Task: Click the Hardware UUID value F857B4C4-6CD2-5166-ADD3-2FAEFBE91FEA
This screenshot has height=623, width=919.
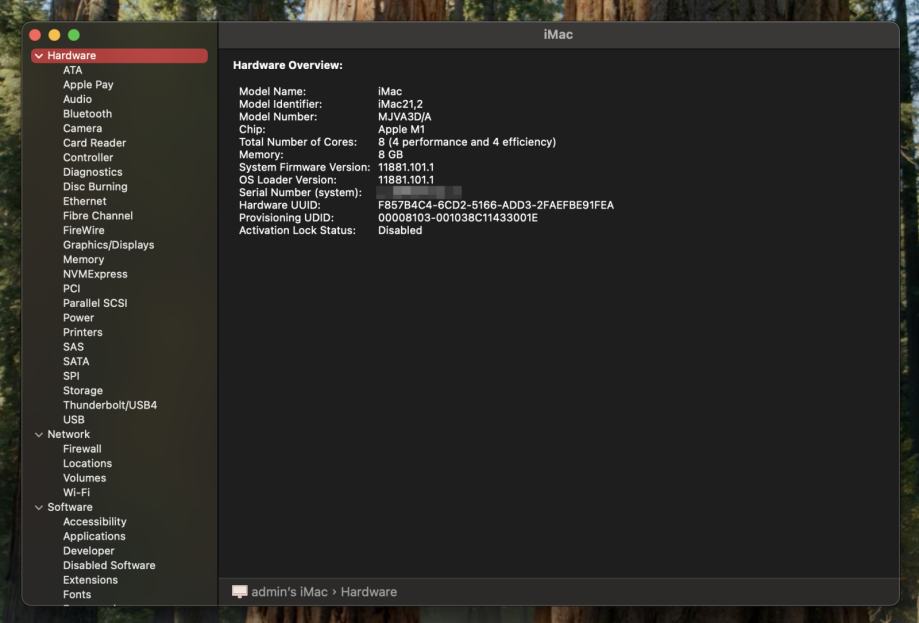Action: (x=496, y=205)
